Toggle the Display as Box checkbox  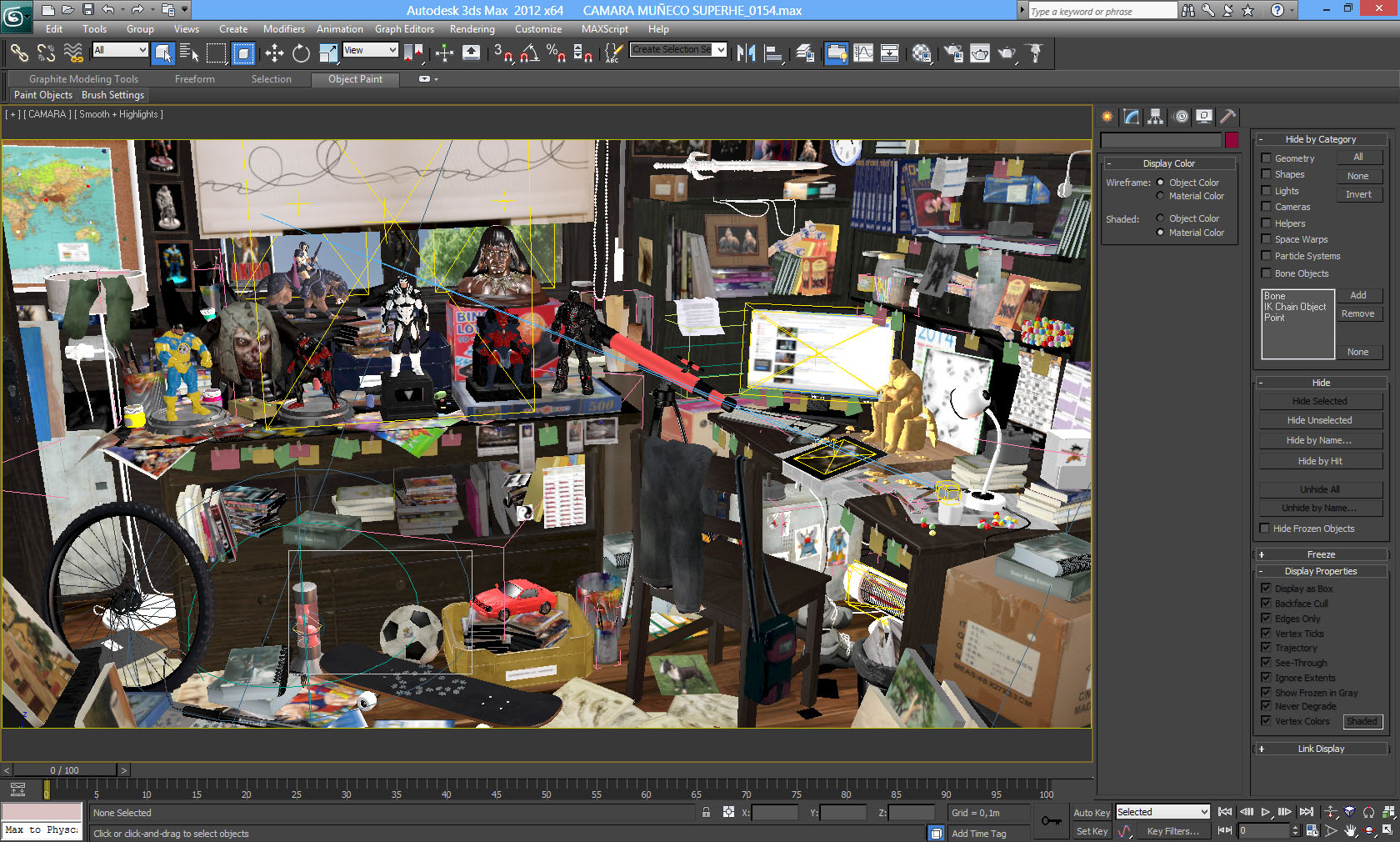point(1266,589)
